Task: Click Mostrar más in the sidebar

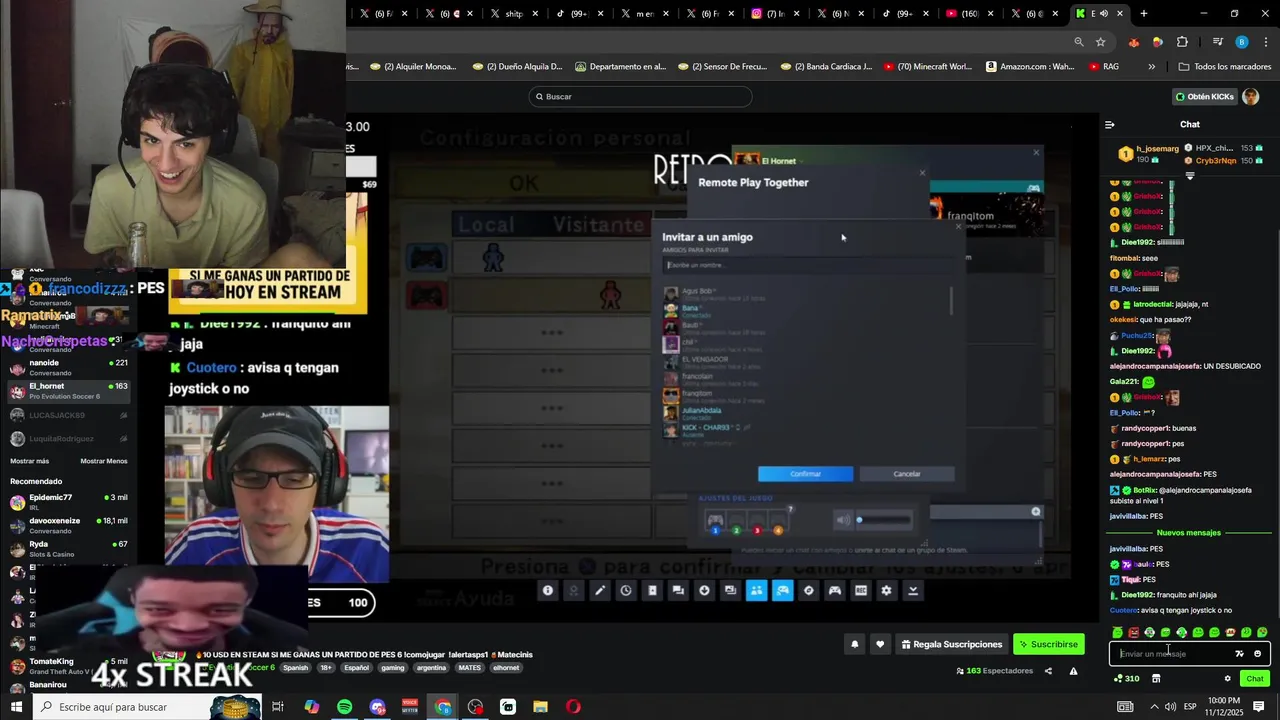Action: (x=29, y=461)
